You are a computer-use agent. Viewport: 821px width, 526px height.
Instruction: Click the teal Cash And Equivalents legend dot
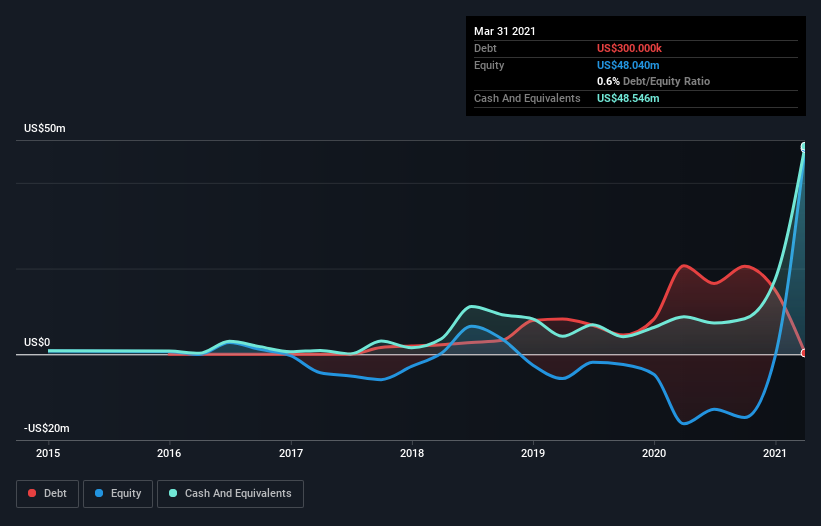(173, 493)
